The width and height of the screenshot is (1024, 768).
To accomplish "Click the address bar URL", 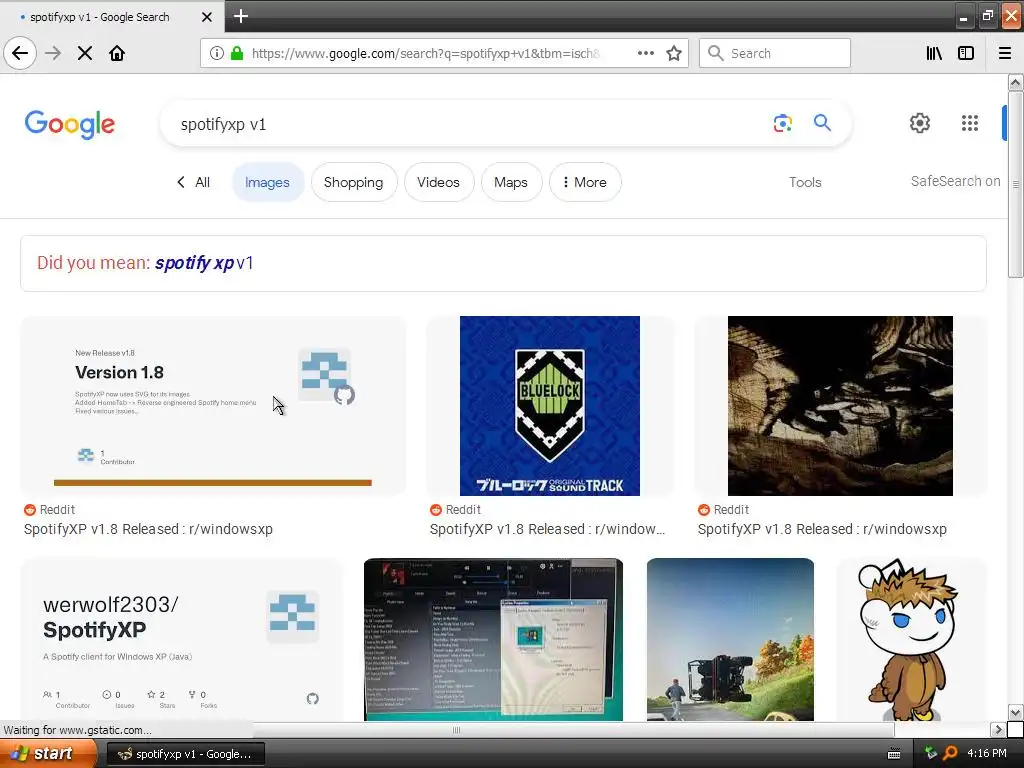I will [x=424, y=53].
